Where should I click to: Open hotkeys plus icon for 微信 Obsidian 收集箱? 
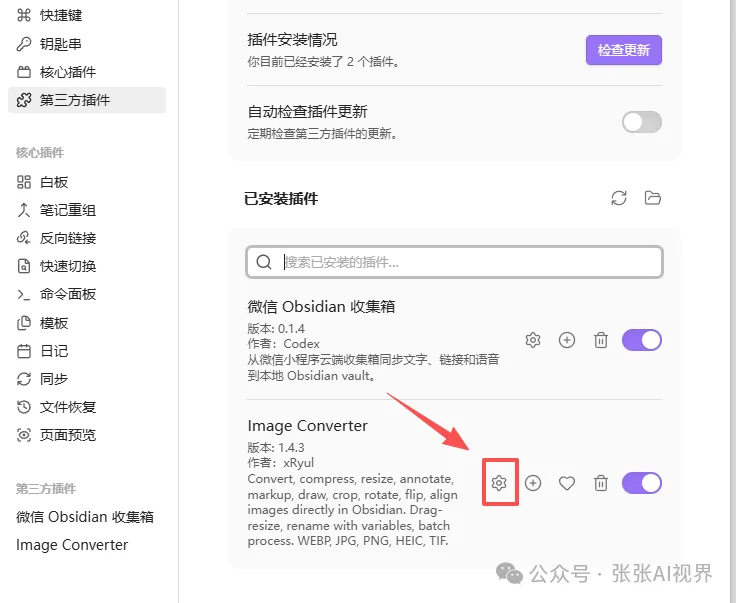pos(567,340)
